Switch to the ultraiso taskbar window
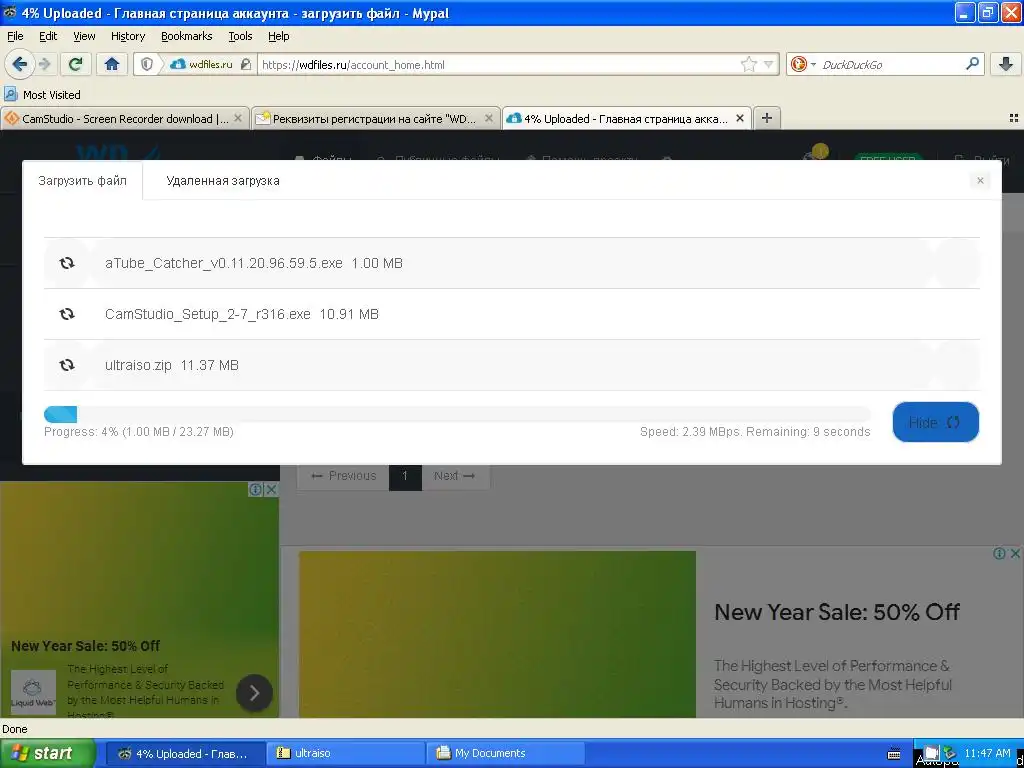1024x768 pixels. 346,753
